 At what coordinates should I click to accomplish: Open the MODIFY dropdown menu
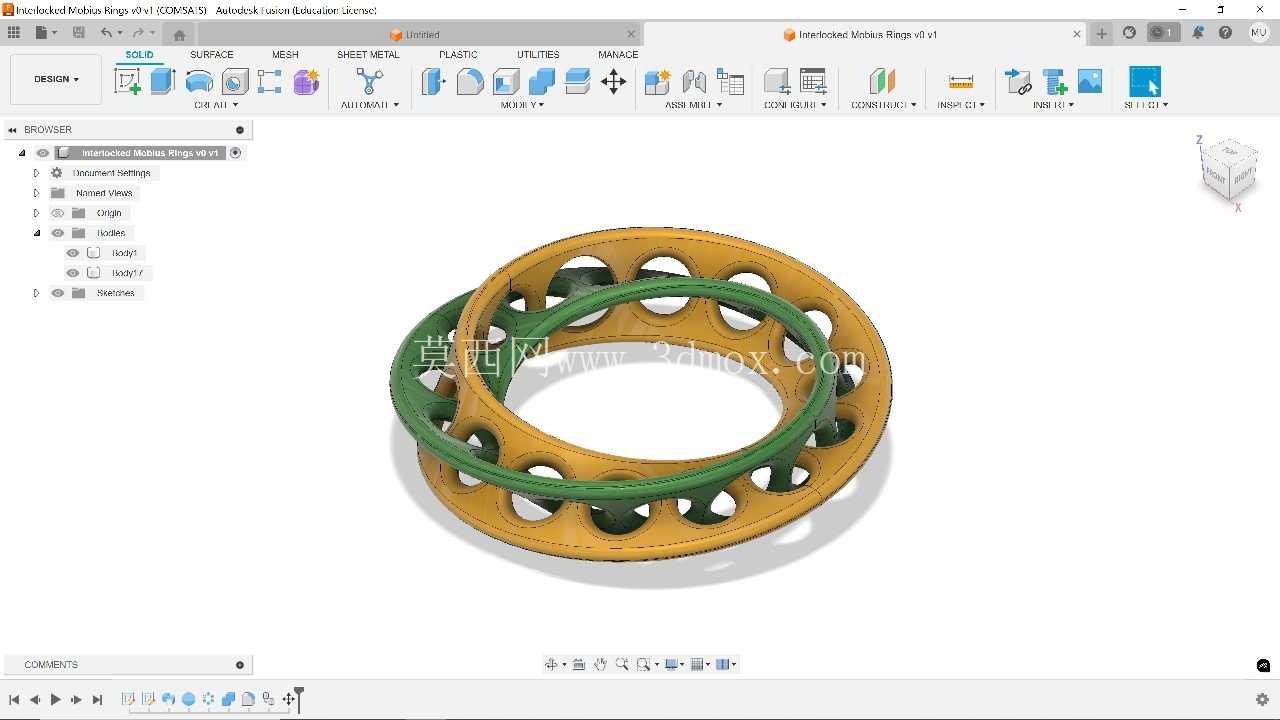pos(522,105)
